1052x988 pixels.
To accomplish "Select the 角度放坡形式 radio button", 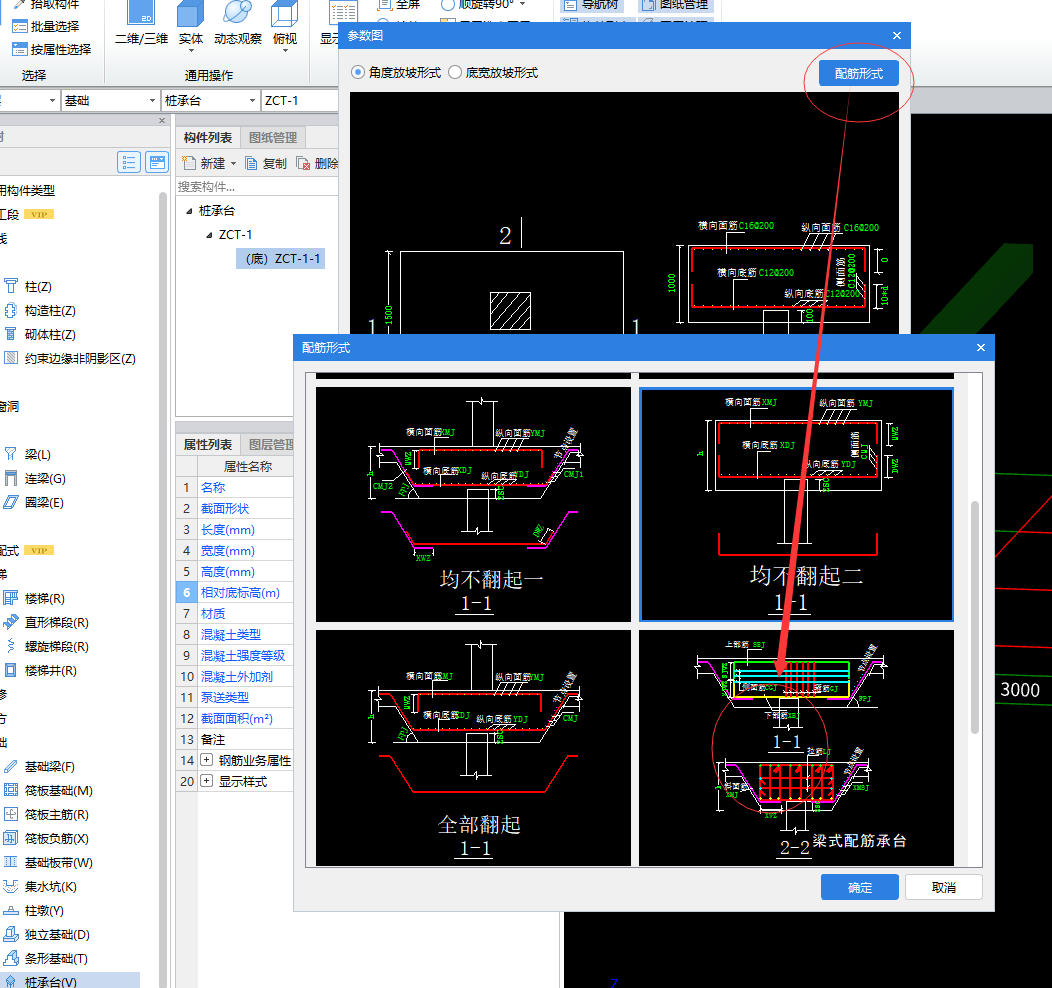I will tap(358, 73).
